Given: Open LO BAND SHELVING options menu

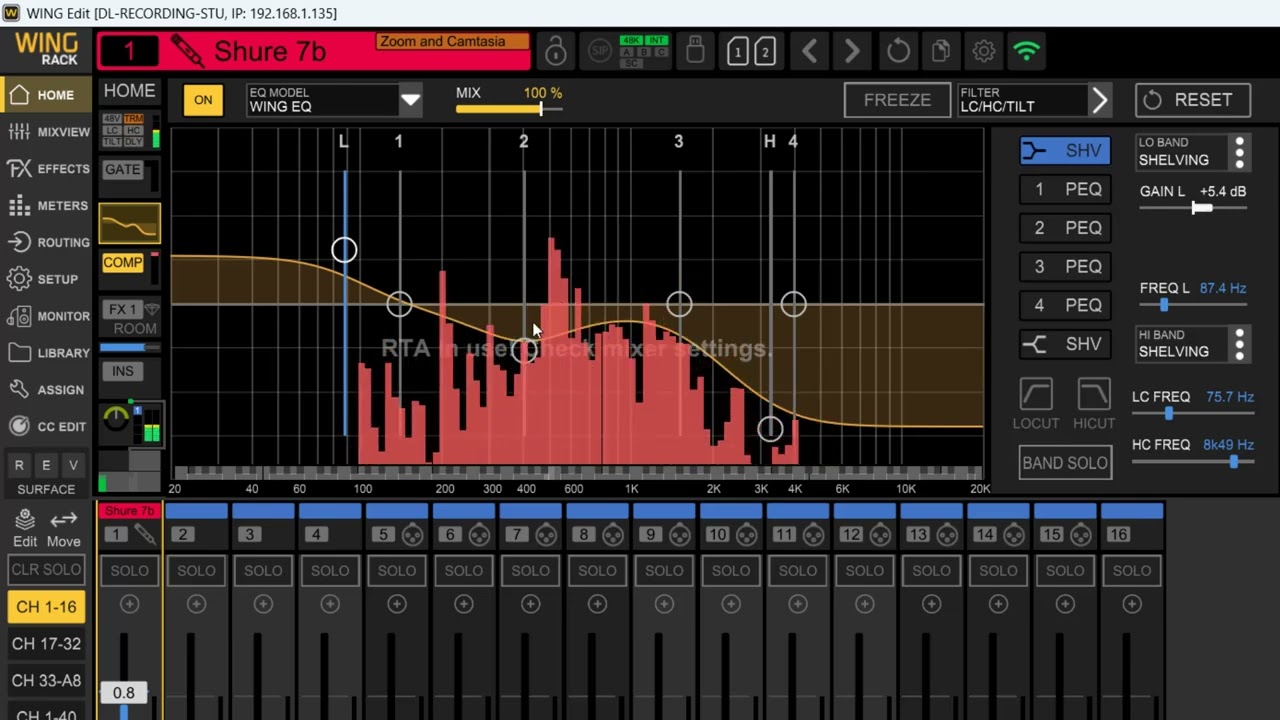Looking at the screenshot, I should pos(1240,152).
